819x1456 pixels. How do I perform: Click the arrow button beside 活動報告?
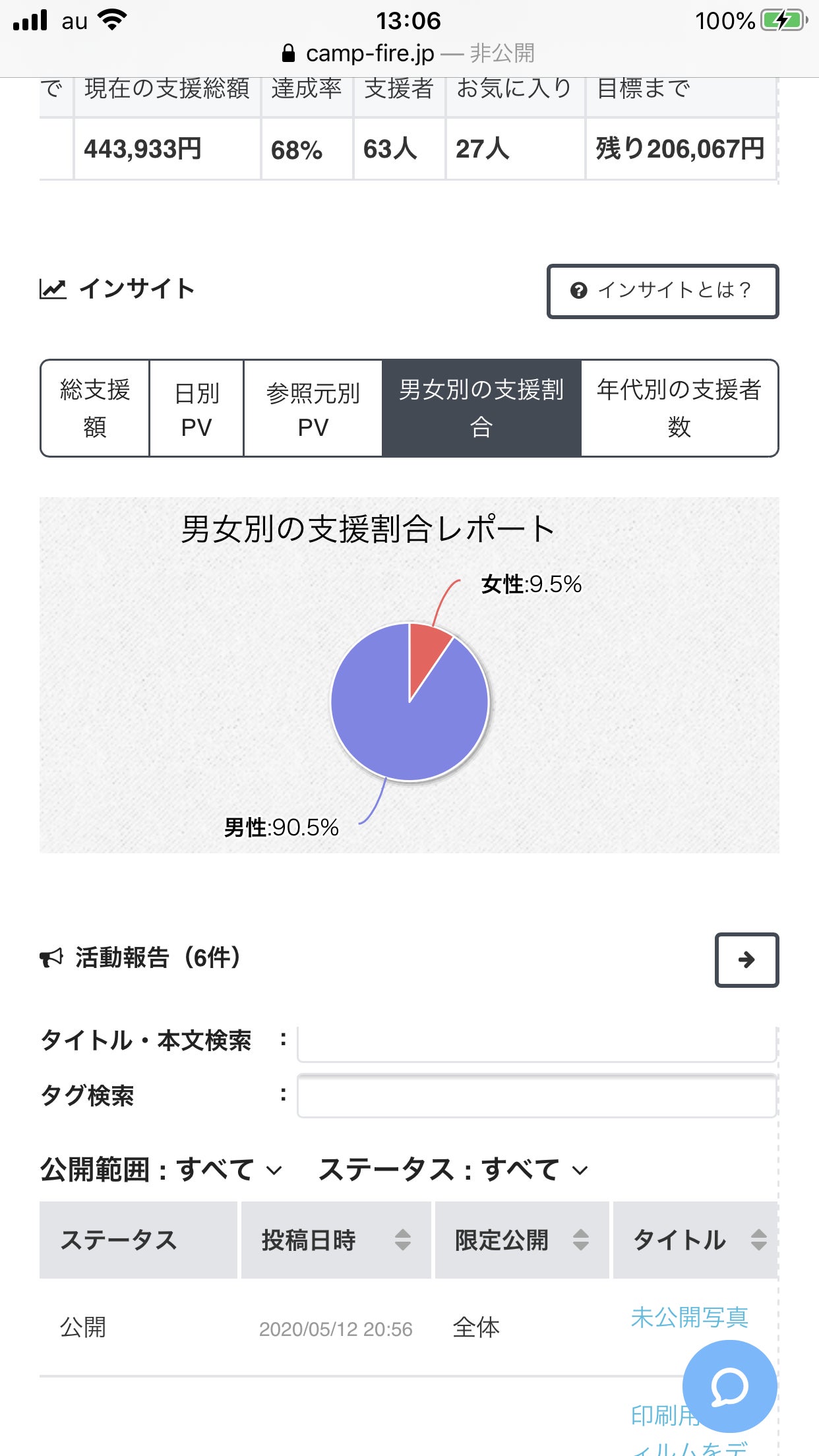(x=746, y=959)
